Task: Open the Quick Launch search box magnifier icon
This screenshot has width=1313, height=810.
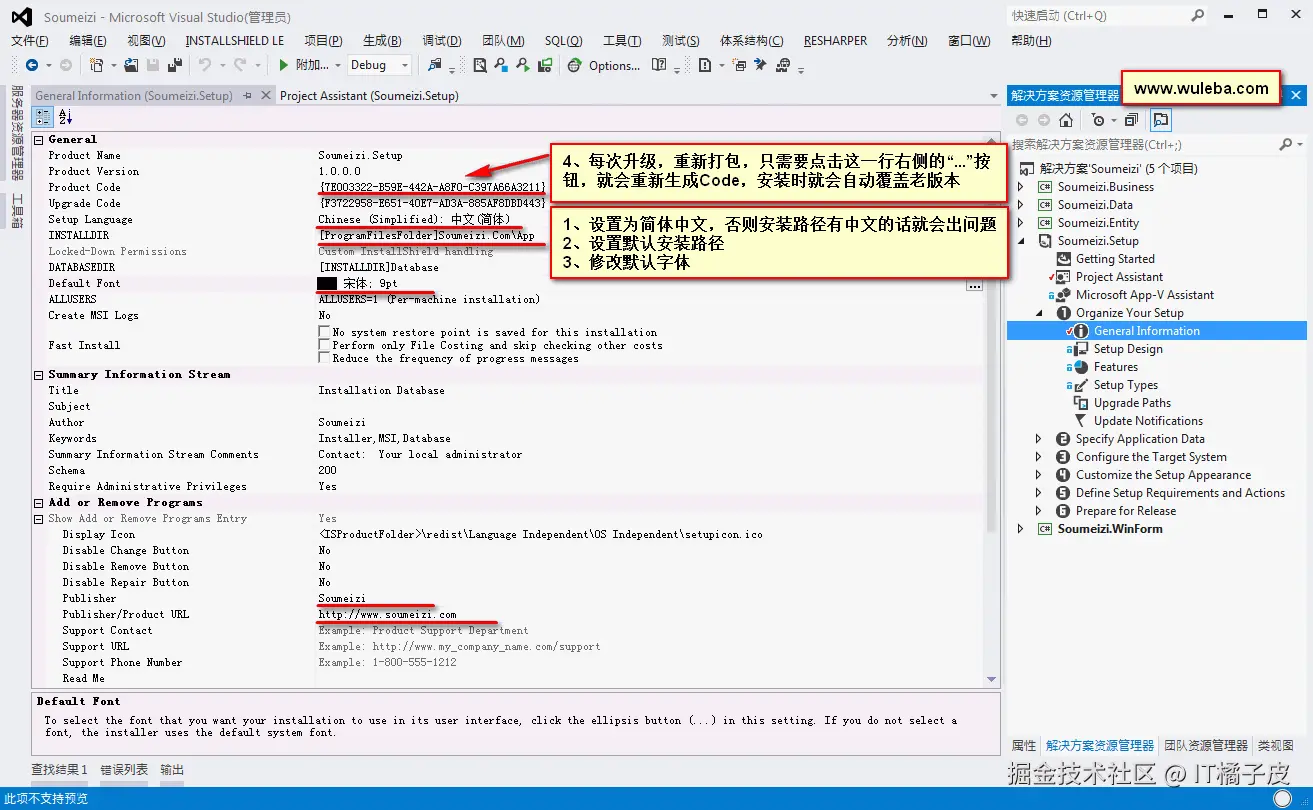Action: click(1198, 15)
